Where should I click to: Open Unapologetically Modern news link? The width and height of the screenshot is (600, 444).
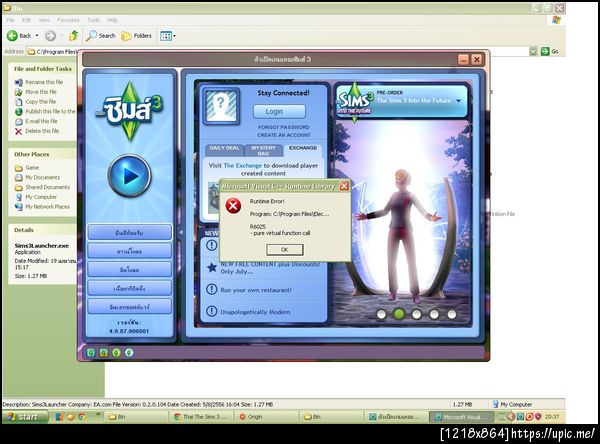pyautogui.click(x=255, y=312)
